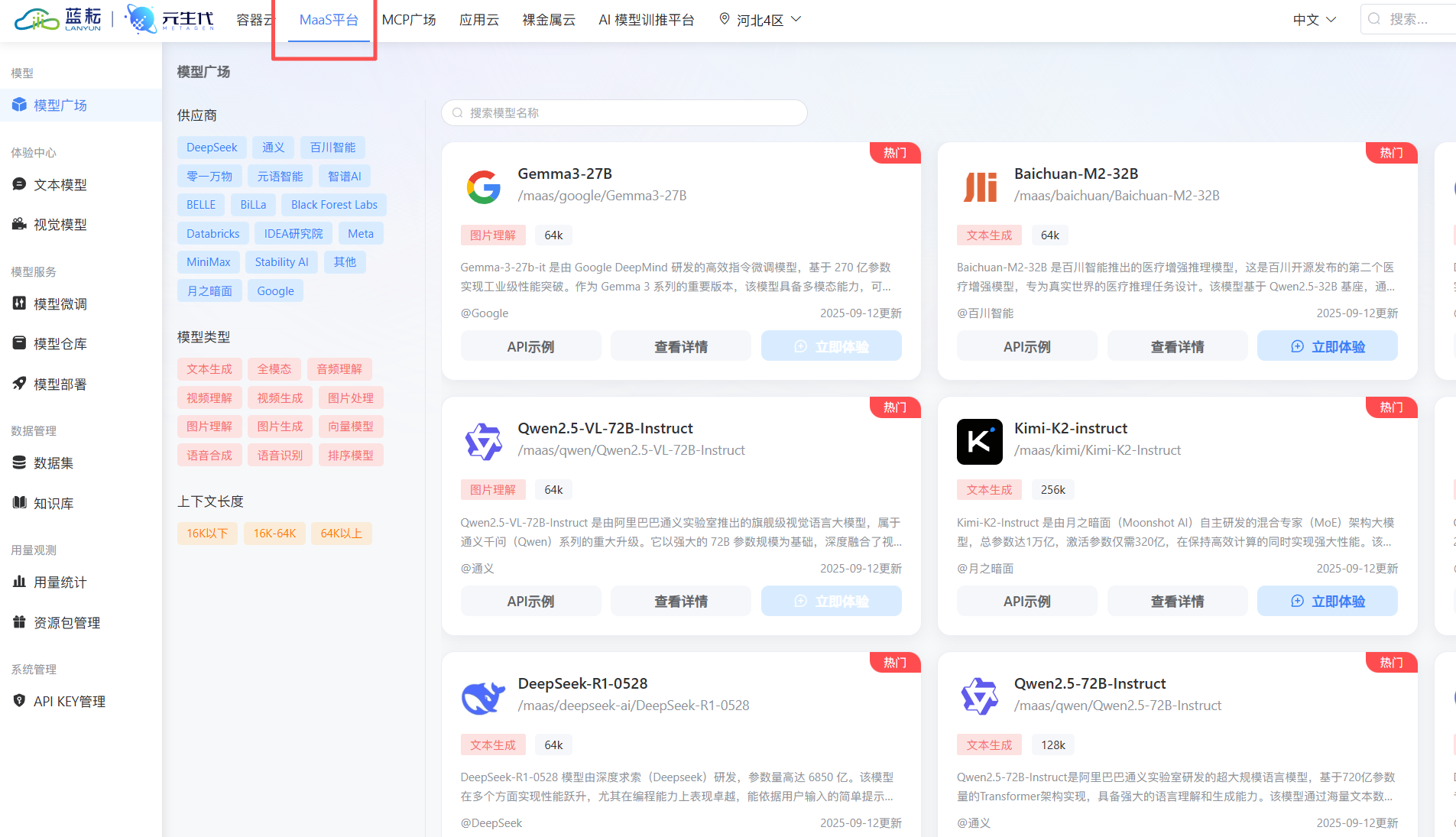The image size is (1456, 837).
Task: Filter by 百川智能 provider tag
Action: [332, 148]
